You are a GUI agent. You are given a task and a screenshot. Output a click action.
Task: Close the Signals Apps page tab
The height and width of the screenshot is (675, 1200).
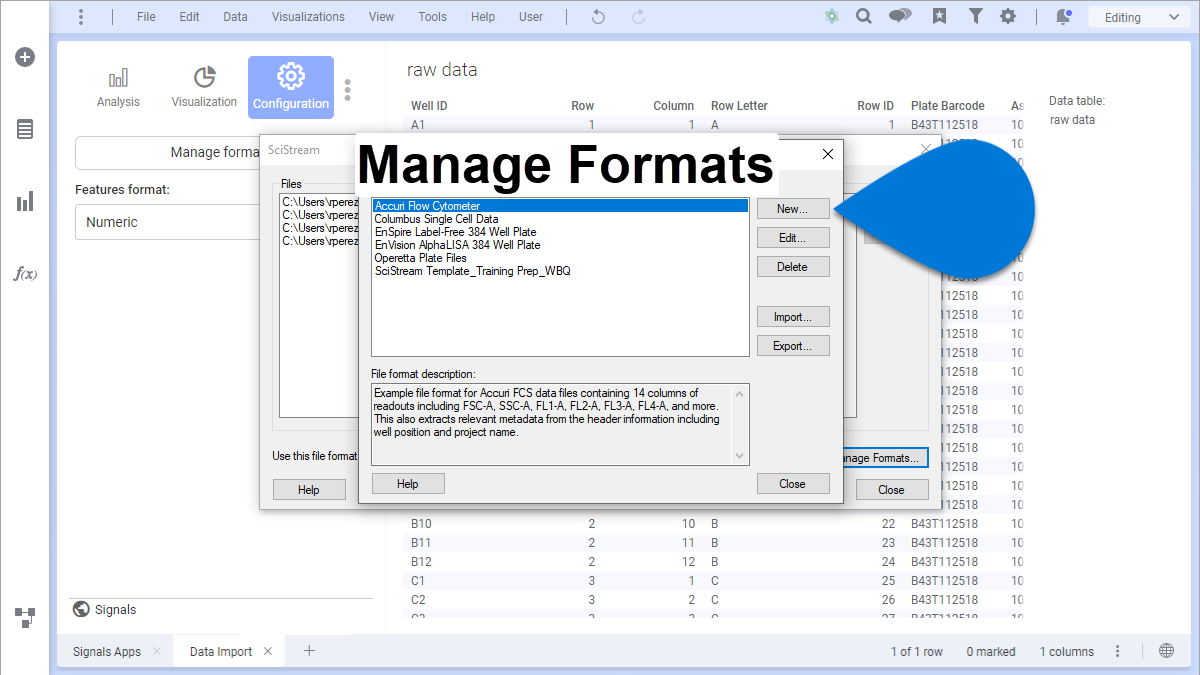[x=157, y=652]
